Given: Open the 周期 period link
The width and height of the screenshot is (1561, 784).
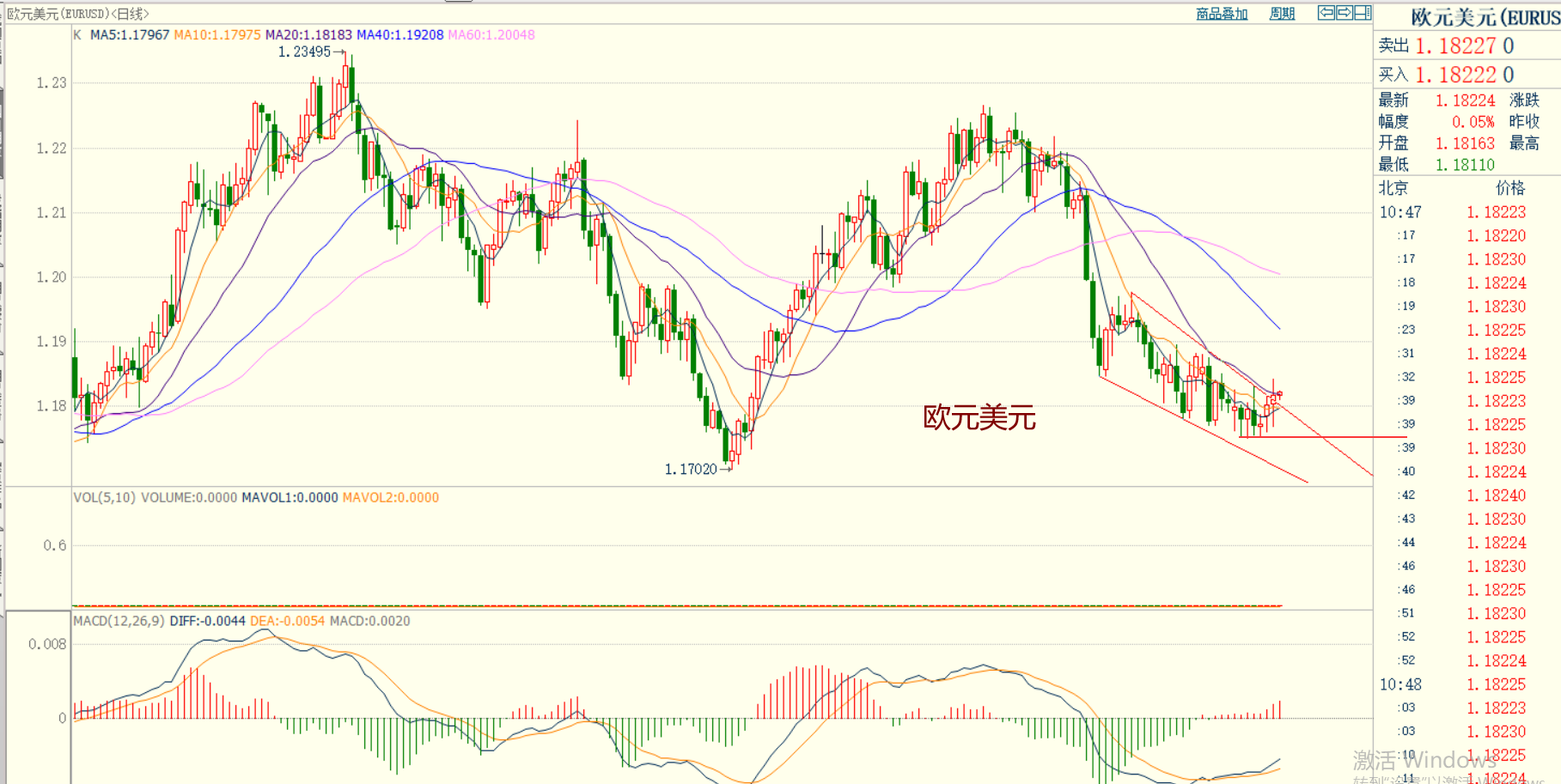Looking at the screenshot, I should 1282,14.
